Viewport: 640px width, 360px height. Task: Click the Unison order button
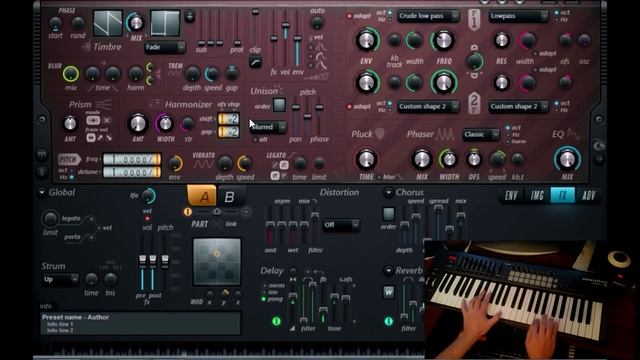coord(279,106)
